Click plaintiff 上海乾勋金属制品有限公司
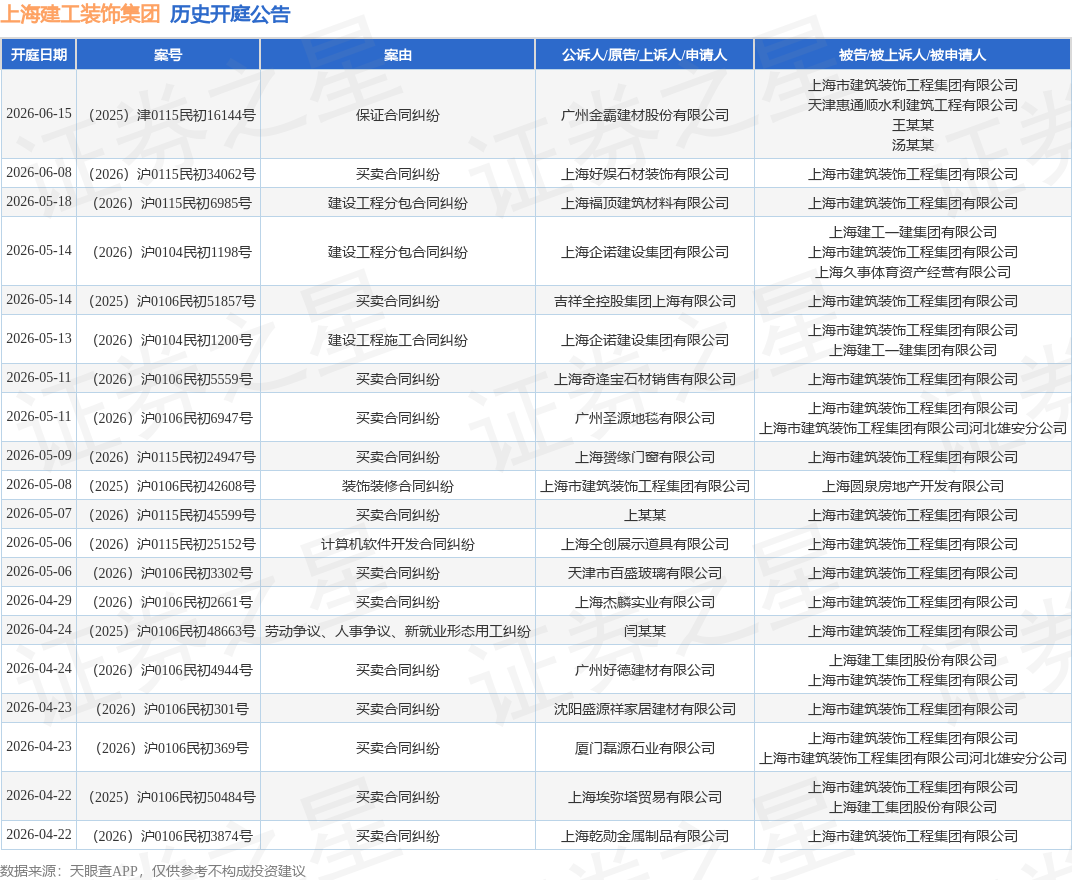Screen dimensions: 1072x880 (645, 836)
